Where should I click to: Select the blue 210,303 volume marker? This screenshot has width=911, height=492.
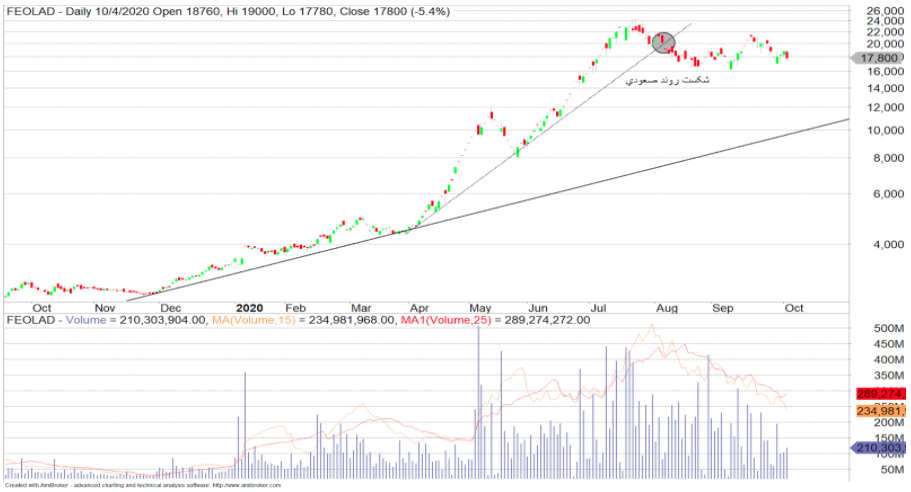[x=881, y=448]
